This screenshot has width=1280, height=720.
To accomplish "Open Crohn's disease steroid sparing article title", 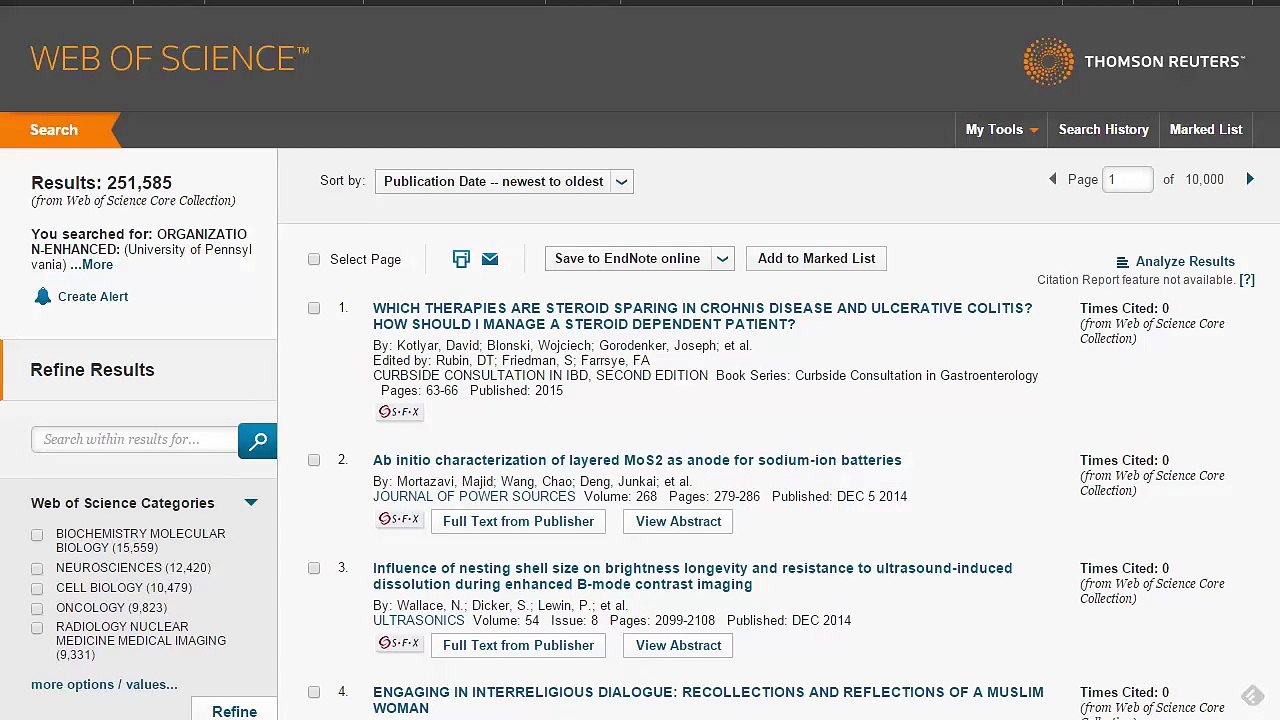I will coord(702,316).
